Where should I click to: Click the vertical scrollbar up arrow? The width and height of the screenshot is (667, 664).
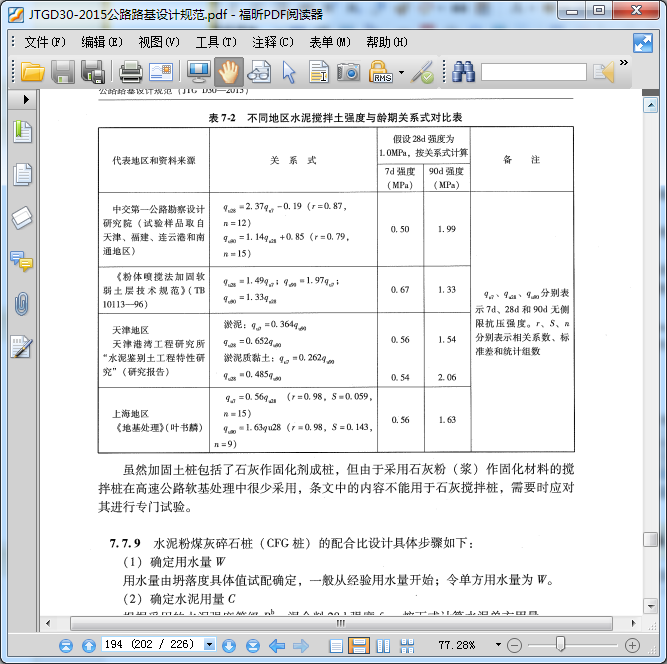651,105
